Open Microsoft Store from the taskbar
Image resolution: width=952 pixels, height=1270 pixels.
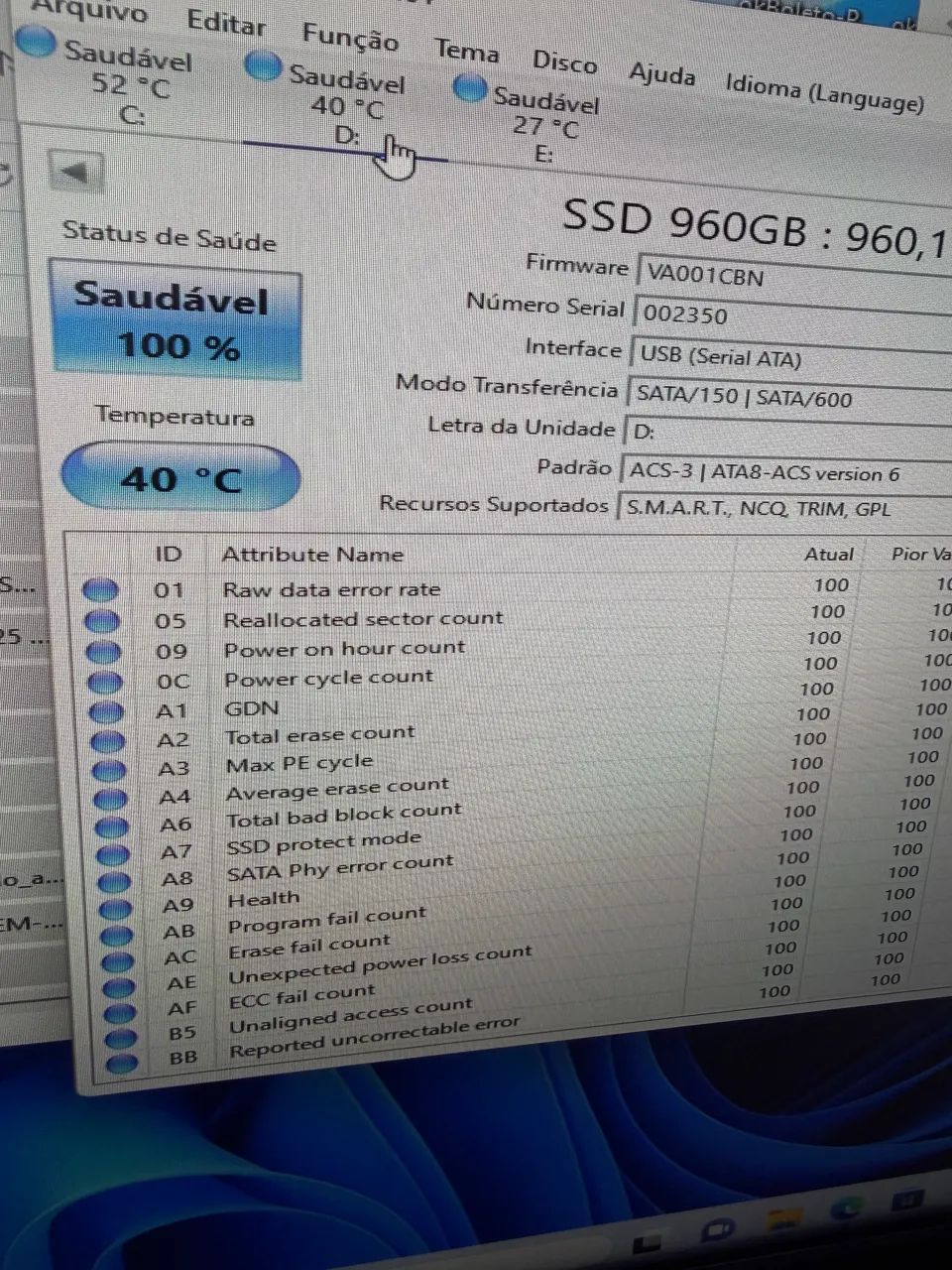906,1200
